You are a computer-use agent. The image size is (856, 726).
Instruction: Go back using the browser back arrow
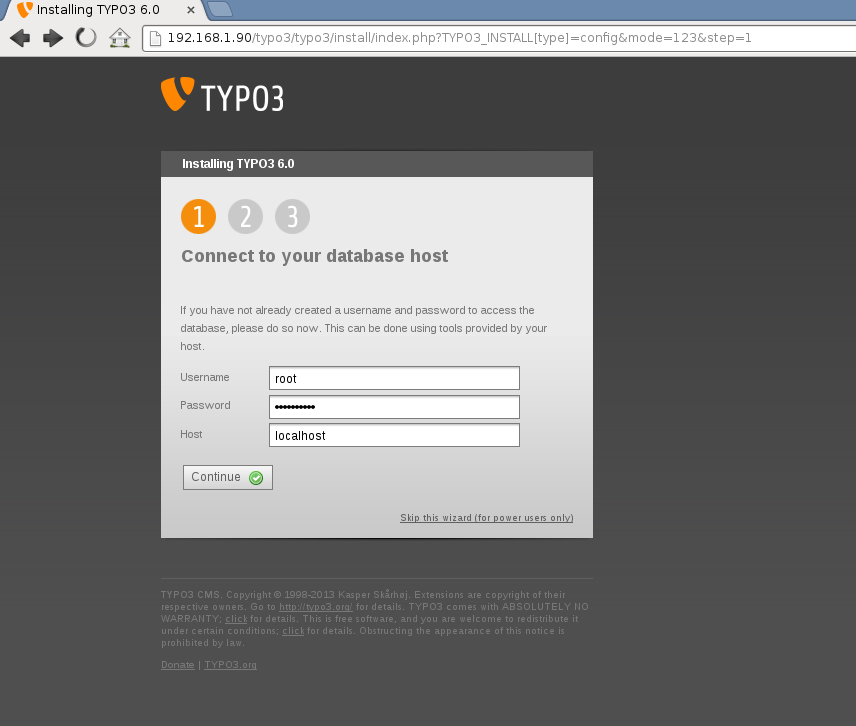point(20,39)
